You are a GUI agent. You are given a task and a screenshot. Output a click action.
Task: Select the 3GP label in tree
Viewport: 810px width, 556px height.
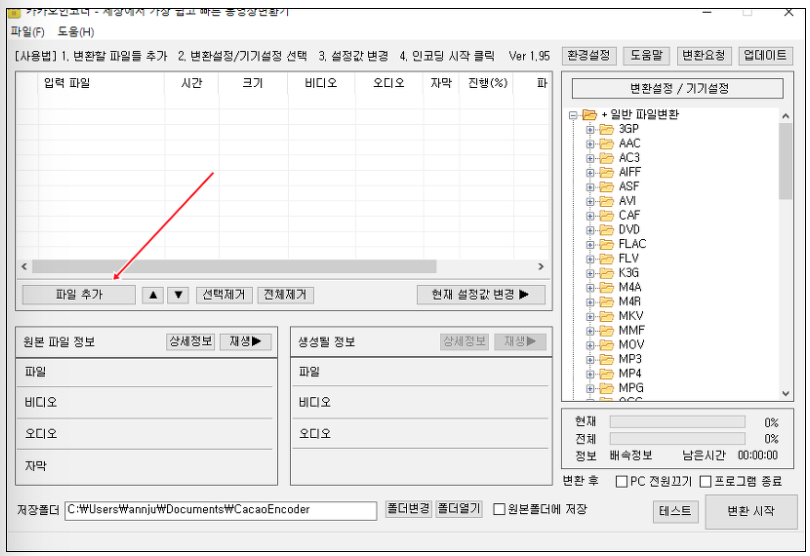coord(629,129)
